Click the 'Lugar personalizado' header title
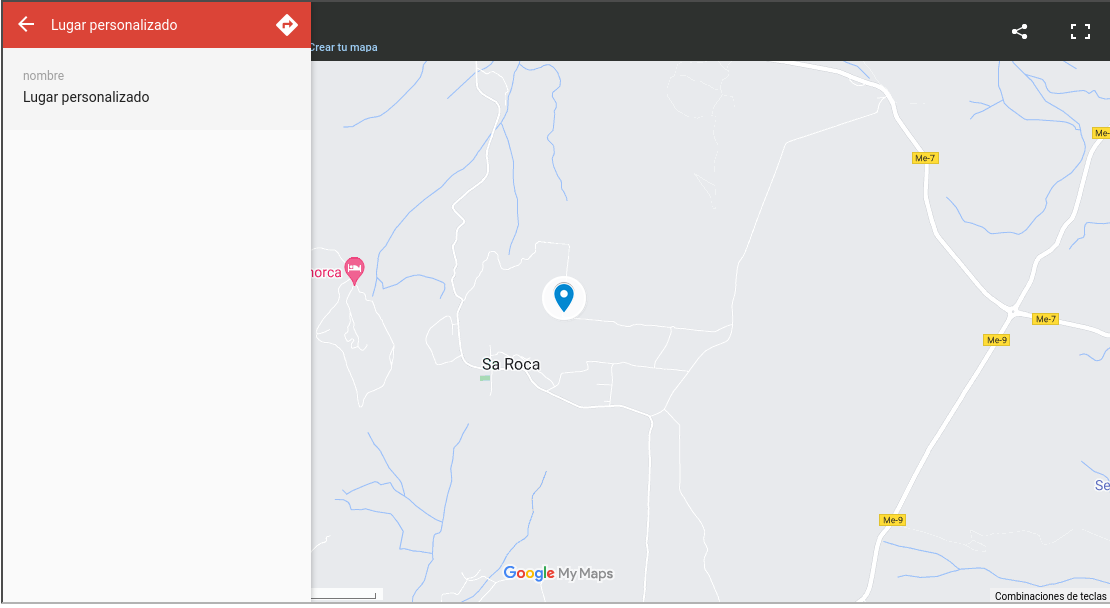This screenshot has height=608, width=1110. point(114,25)
